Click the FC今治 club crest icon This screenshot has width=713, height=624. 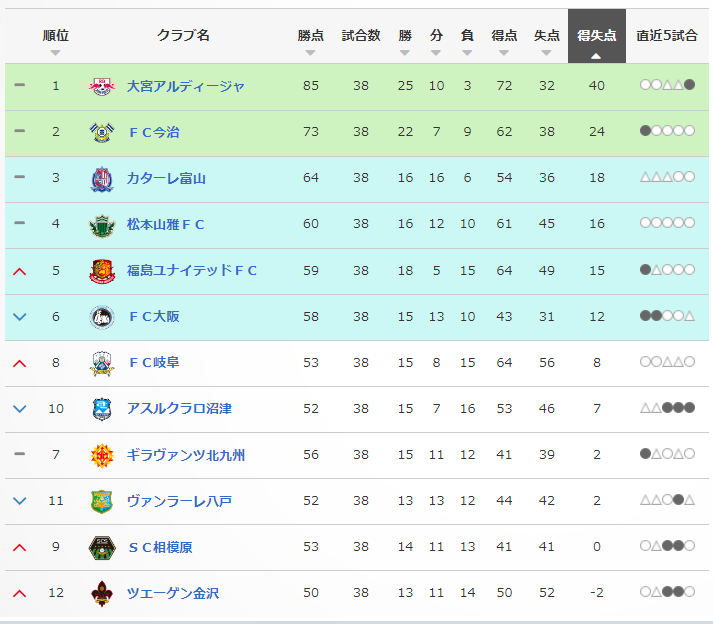tap(101, 132)
